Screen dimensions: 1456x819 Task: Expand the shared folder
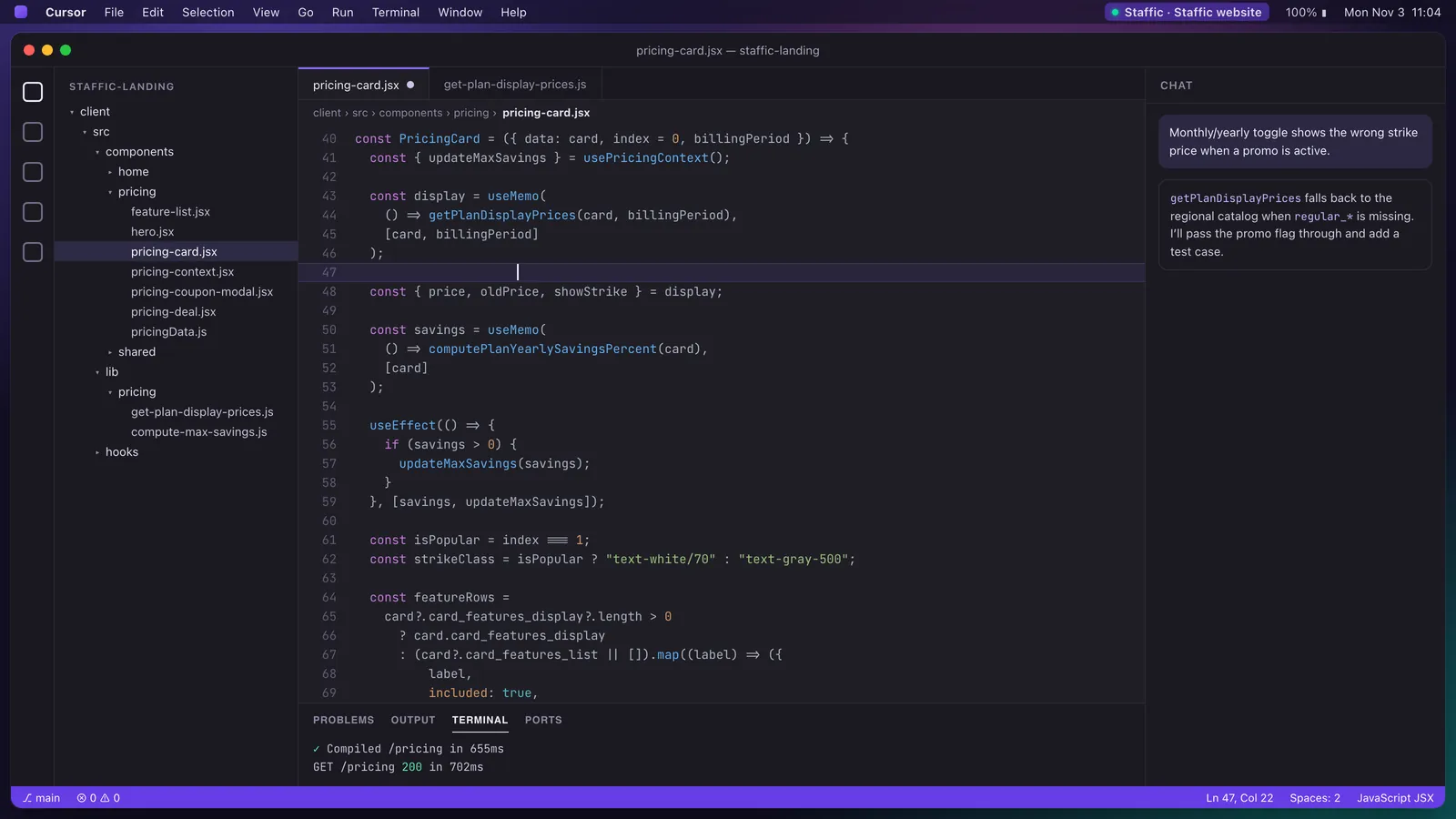pos(110,352)
